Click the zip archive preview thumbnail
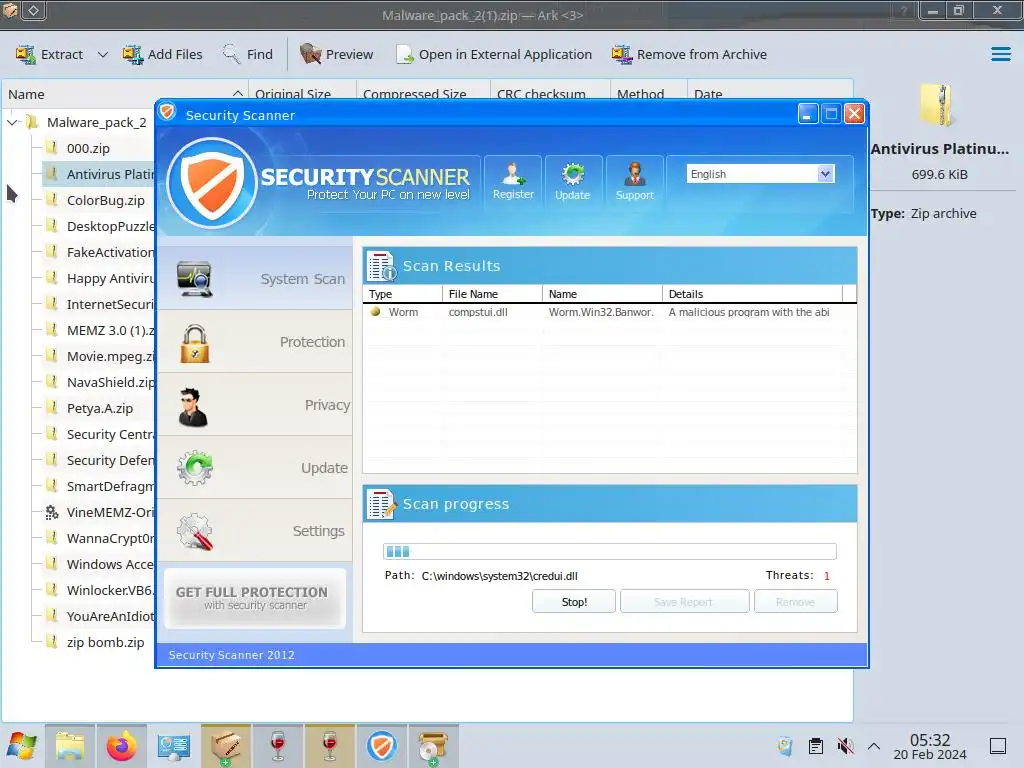Viewport: 1024px width, 768px height. pos(938,105)
